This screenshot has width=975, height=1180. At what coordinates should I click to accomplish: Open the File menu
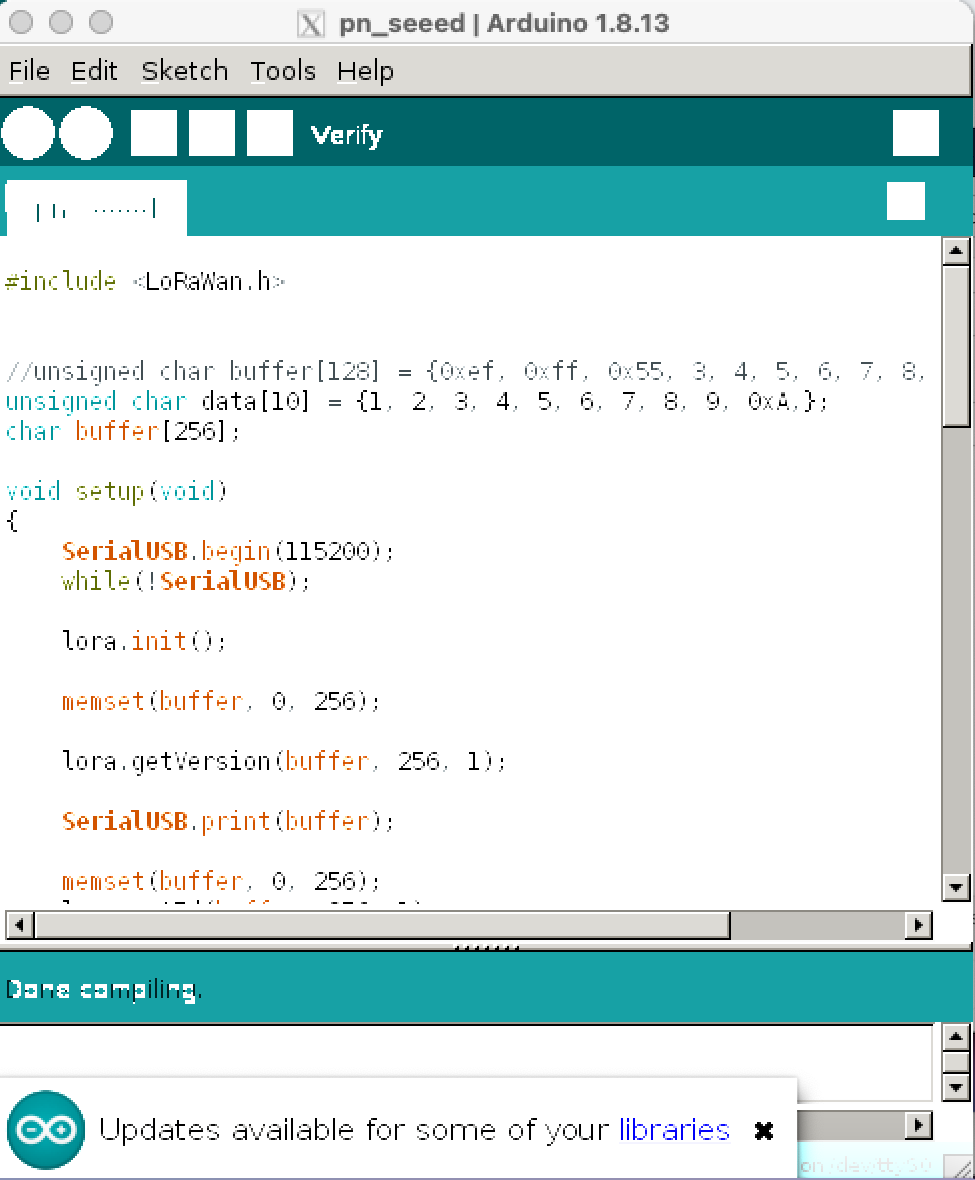pos(29,72)
